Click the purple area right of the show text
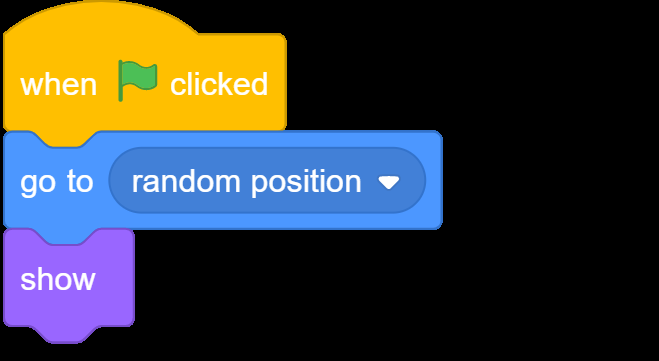Image resolution: width=659 pixels, height=361 pixels. point(116,279)
